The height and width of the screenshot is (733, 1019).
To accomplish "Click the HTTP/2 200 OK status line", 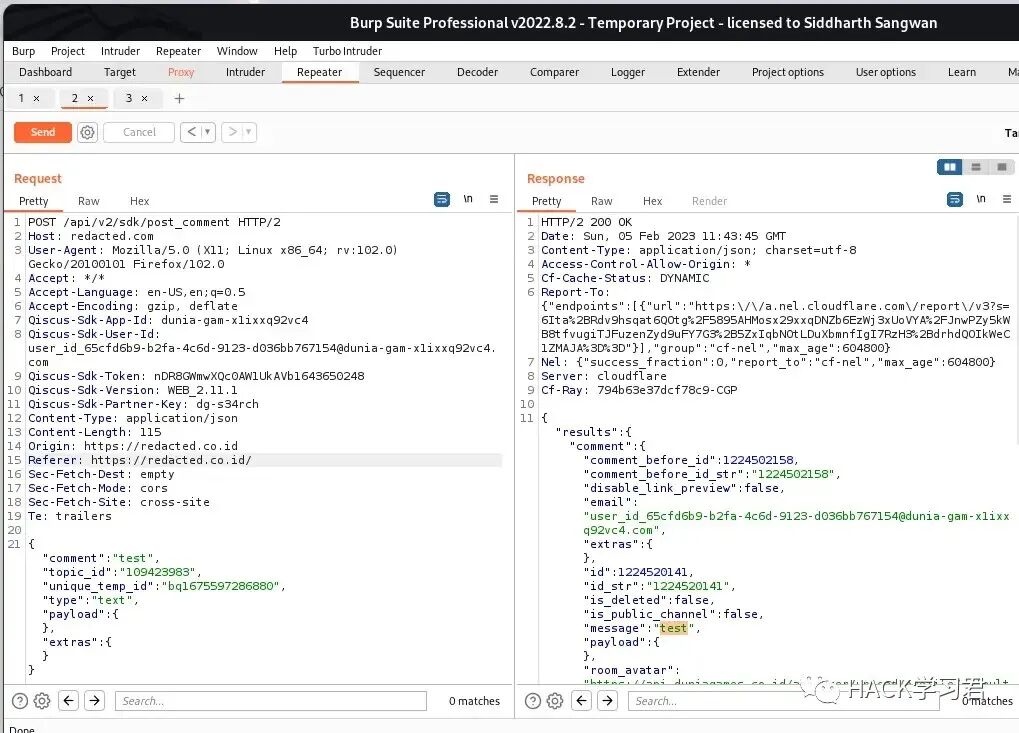I will pos(586,222).
